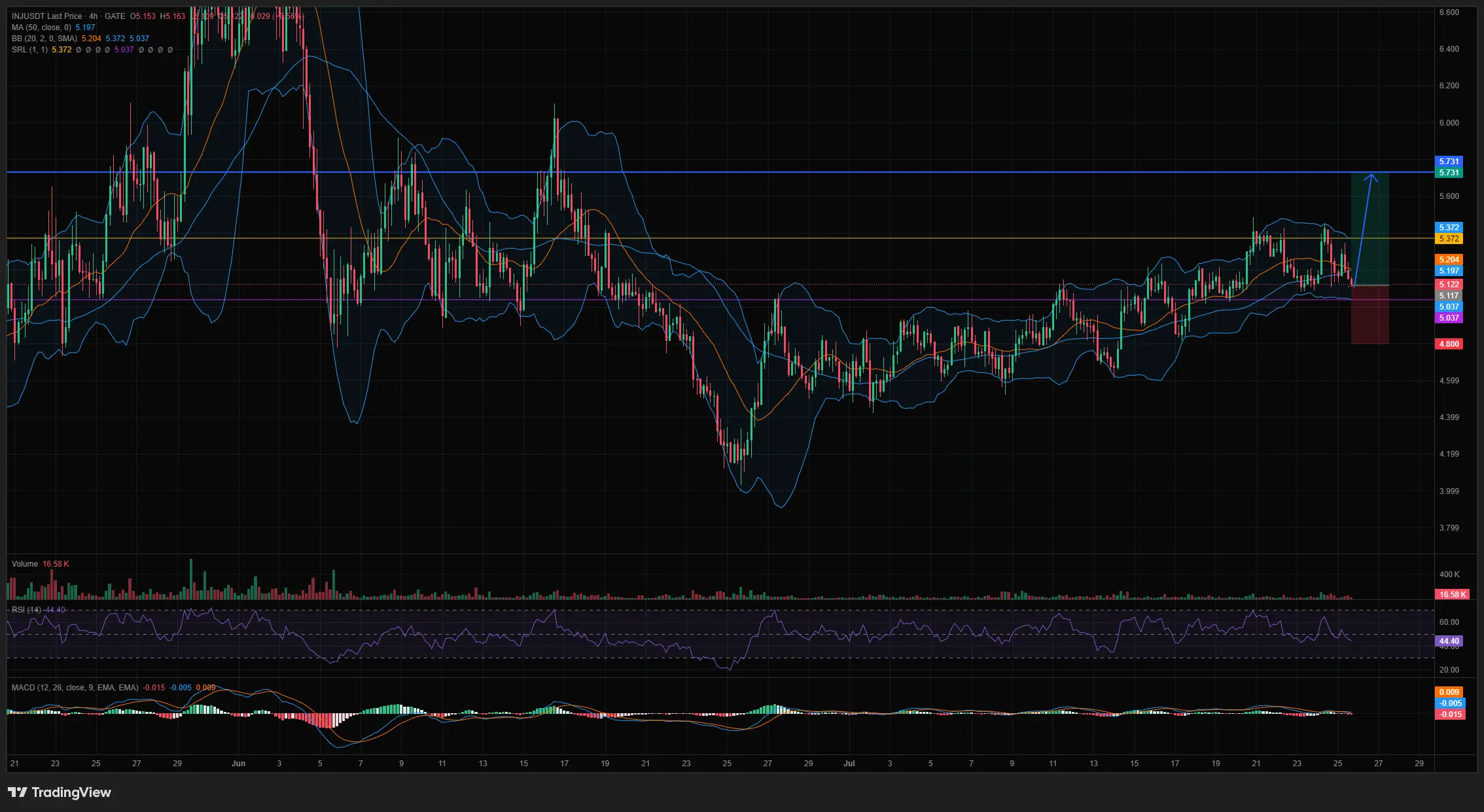
Task: Select the purple 44.40 RSI value tag
Action: [x=1449, y=641]
